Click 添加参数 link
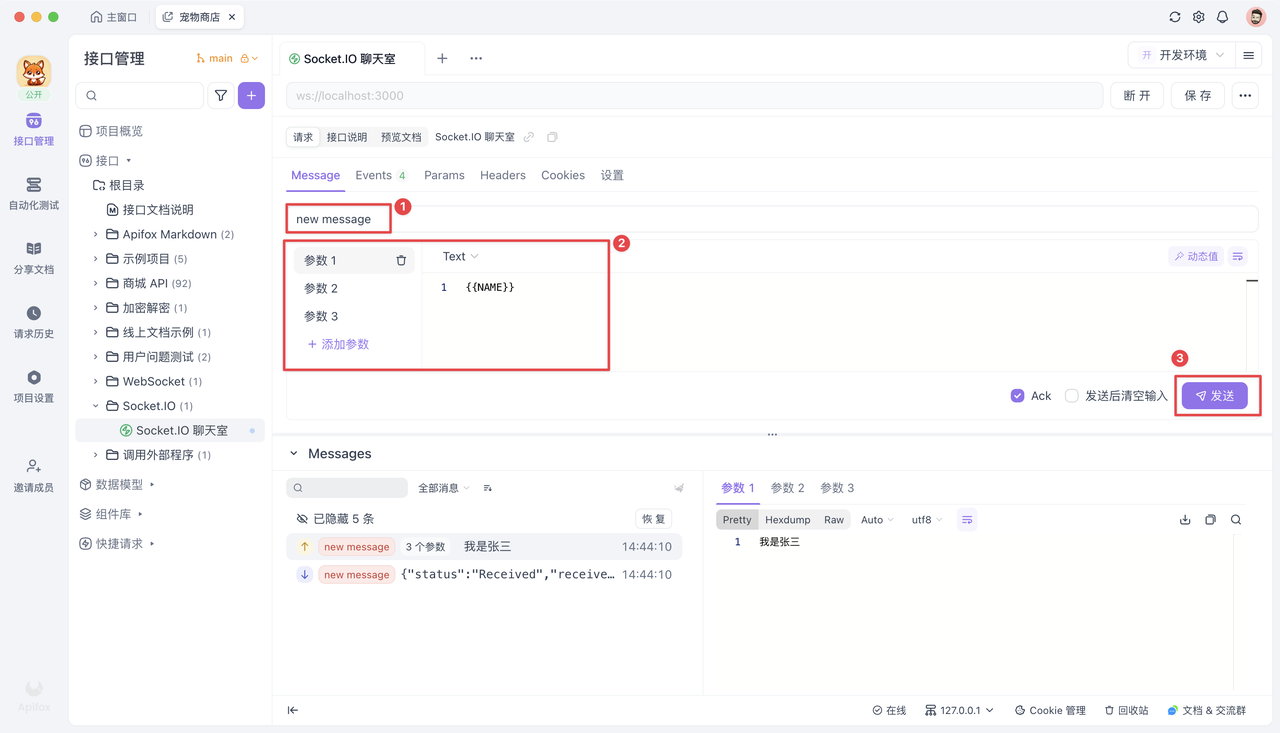 tap(338, 344)
